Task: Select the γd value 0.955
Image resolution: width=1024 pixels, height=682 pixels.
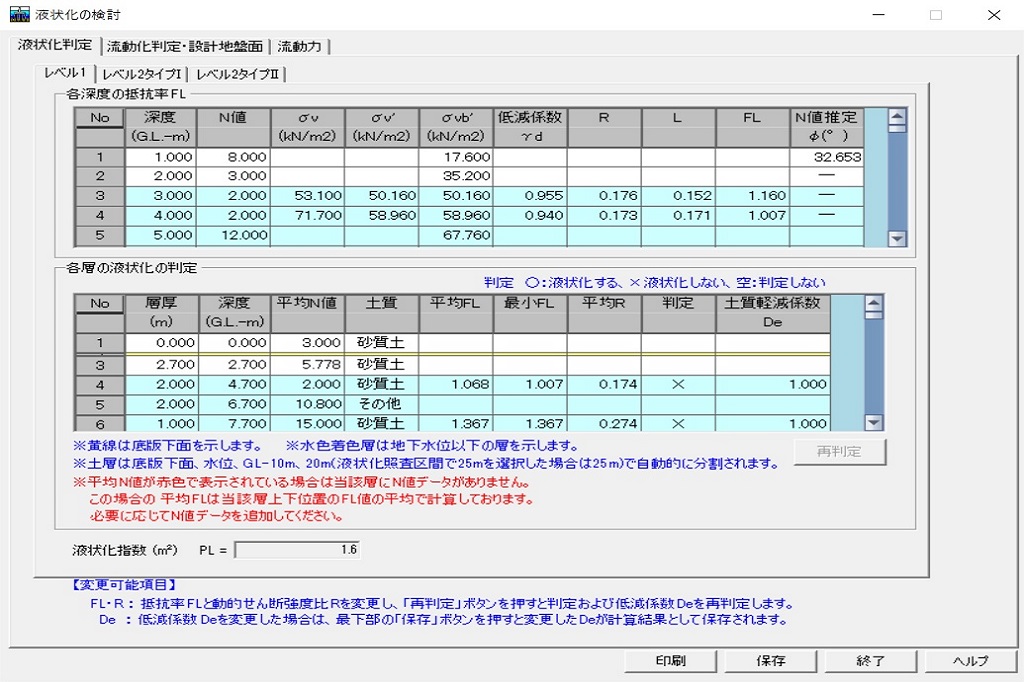Action: (x=530, y=195)
